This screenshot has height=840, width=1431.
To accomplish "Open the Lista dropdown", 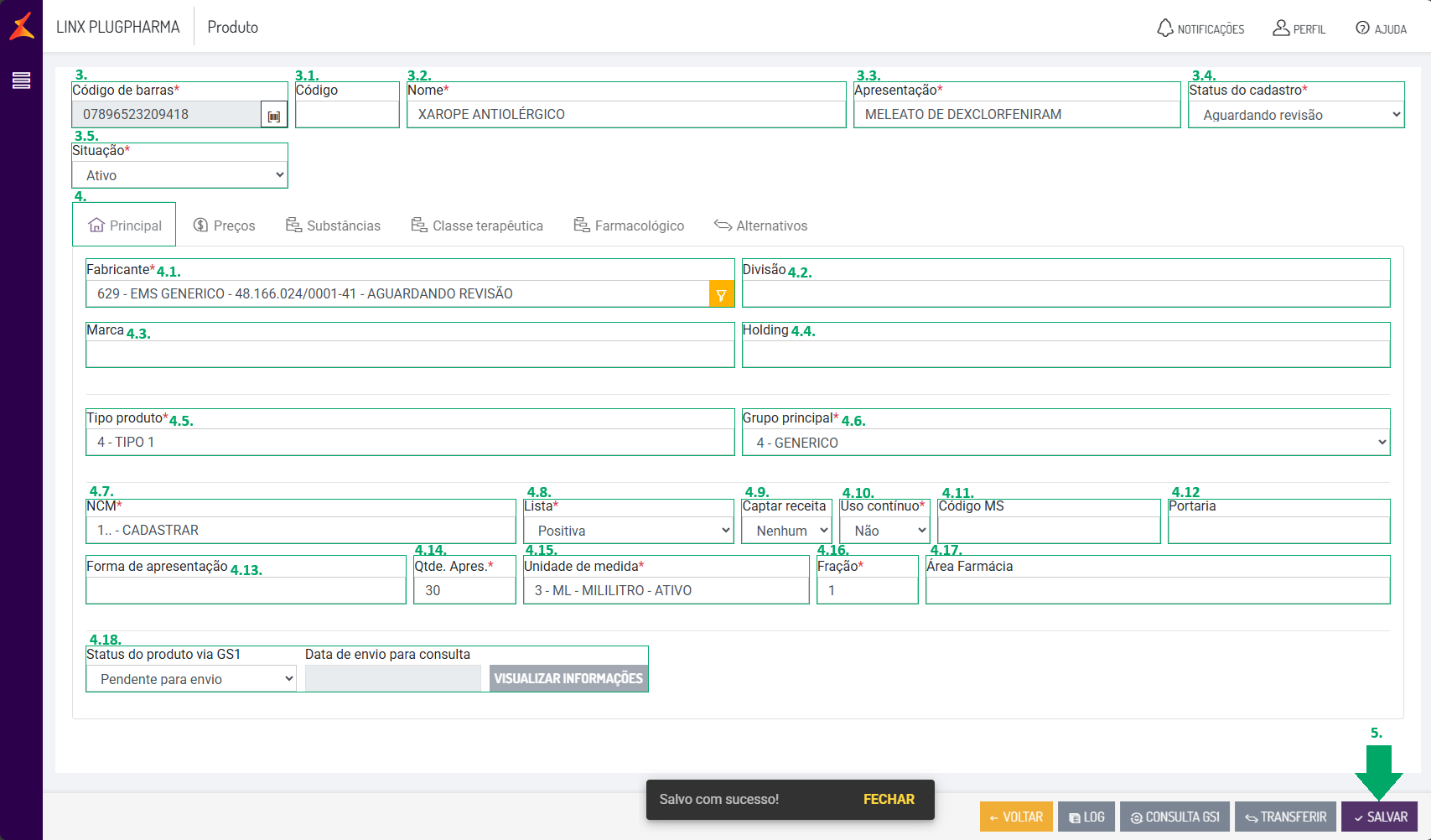I will [x=629, y=531].
